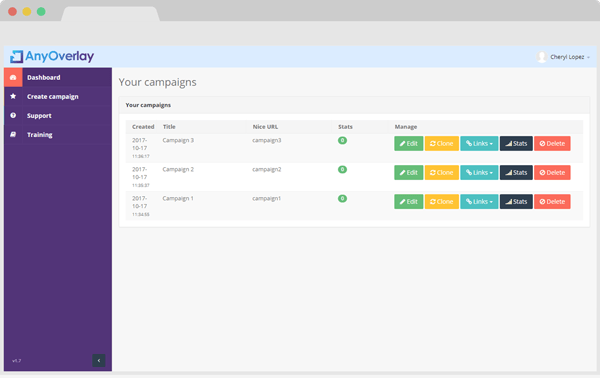Click the green stats badge for Campaign 2
The width and height of the screenshot is (600, 378).
click(x=342, y=169)
